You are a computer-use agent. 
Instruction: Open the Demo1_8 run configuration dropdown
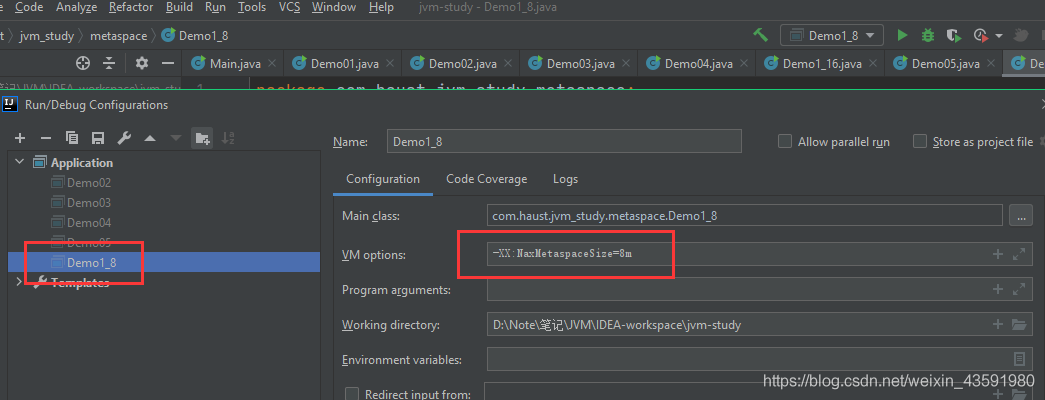click(x=832, y=35)
